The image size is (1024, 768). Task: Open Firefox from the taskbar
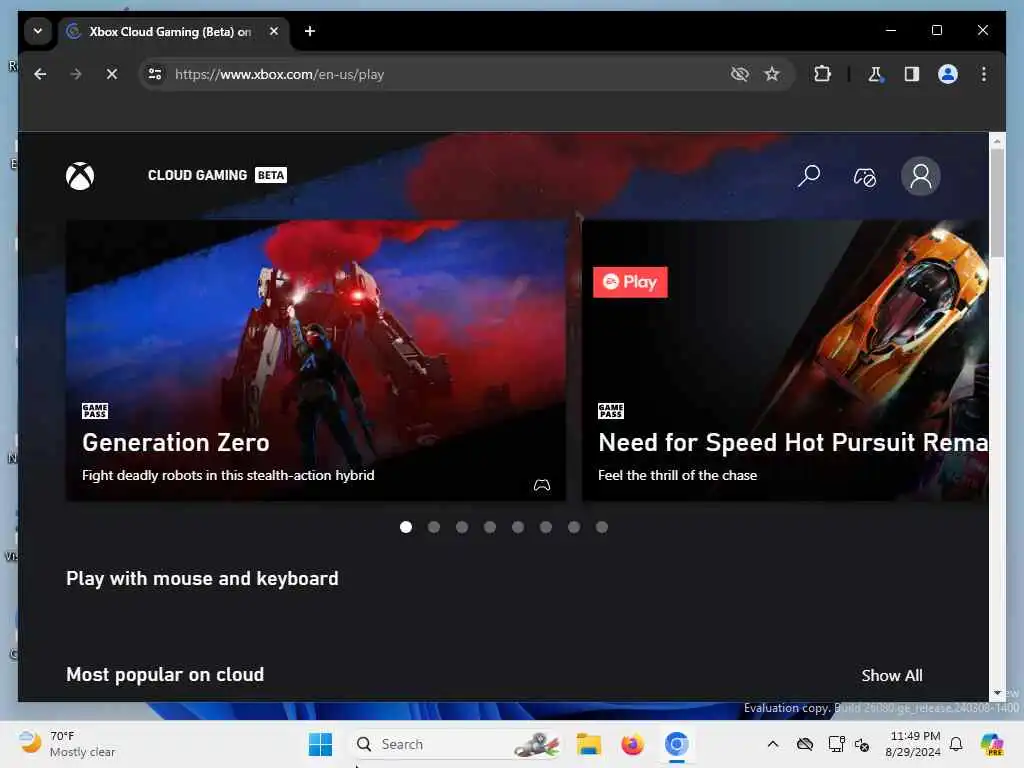[x=632, y=744]
